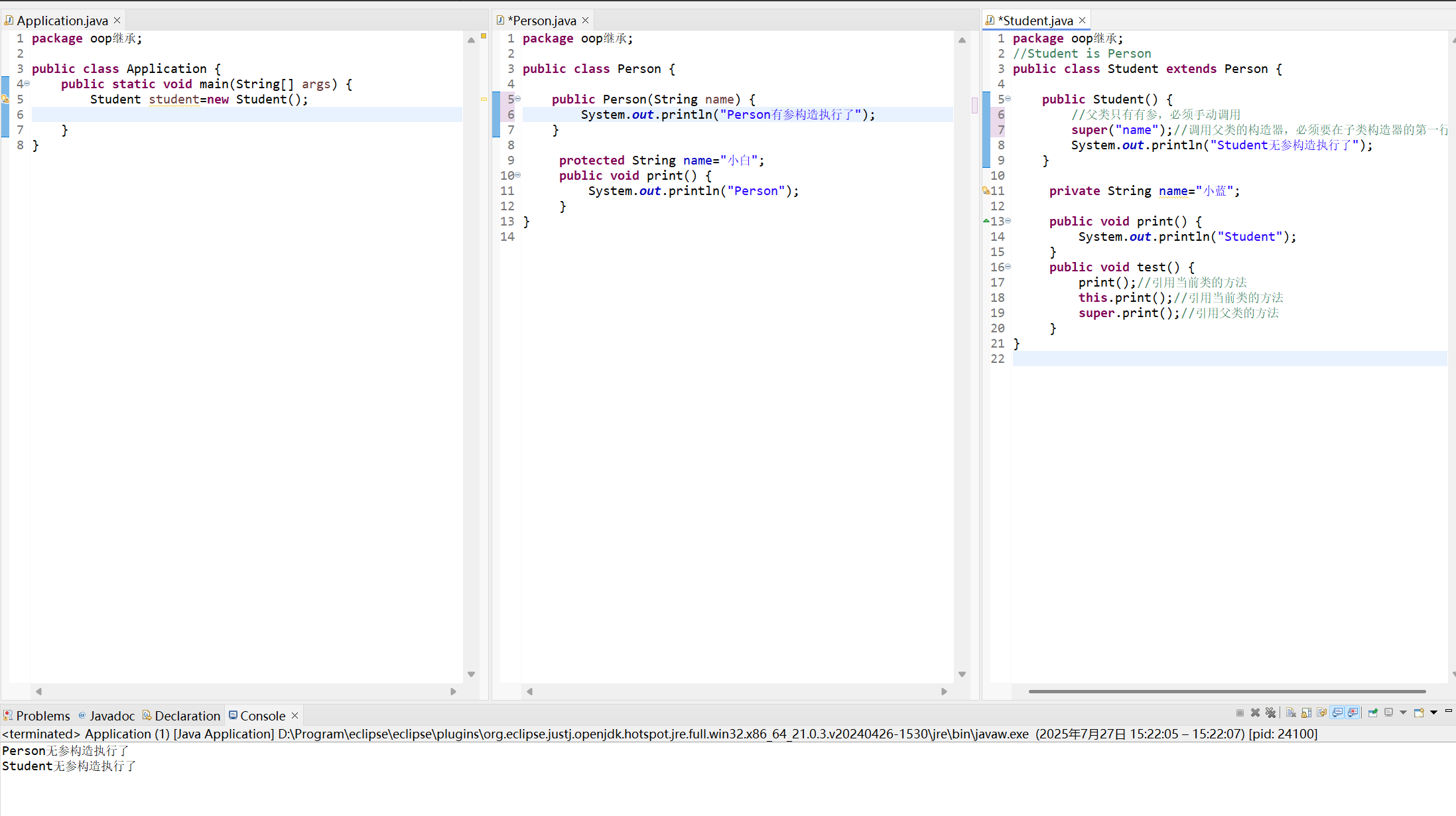Toggle Scroll Lock in the Console toolbar
This screenshot has height=816, width=1456.
coord(1306,713)
